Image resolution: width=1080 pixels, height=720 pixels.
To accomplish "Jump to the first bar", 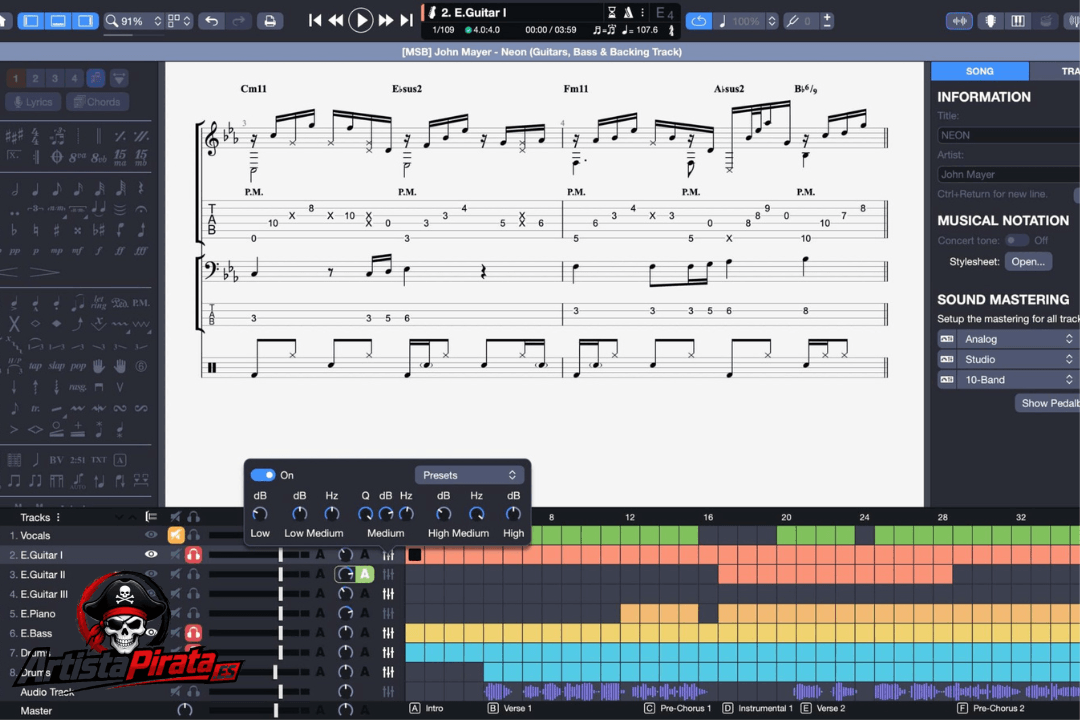I will (x=315, y=21).
